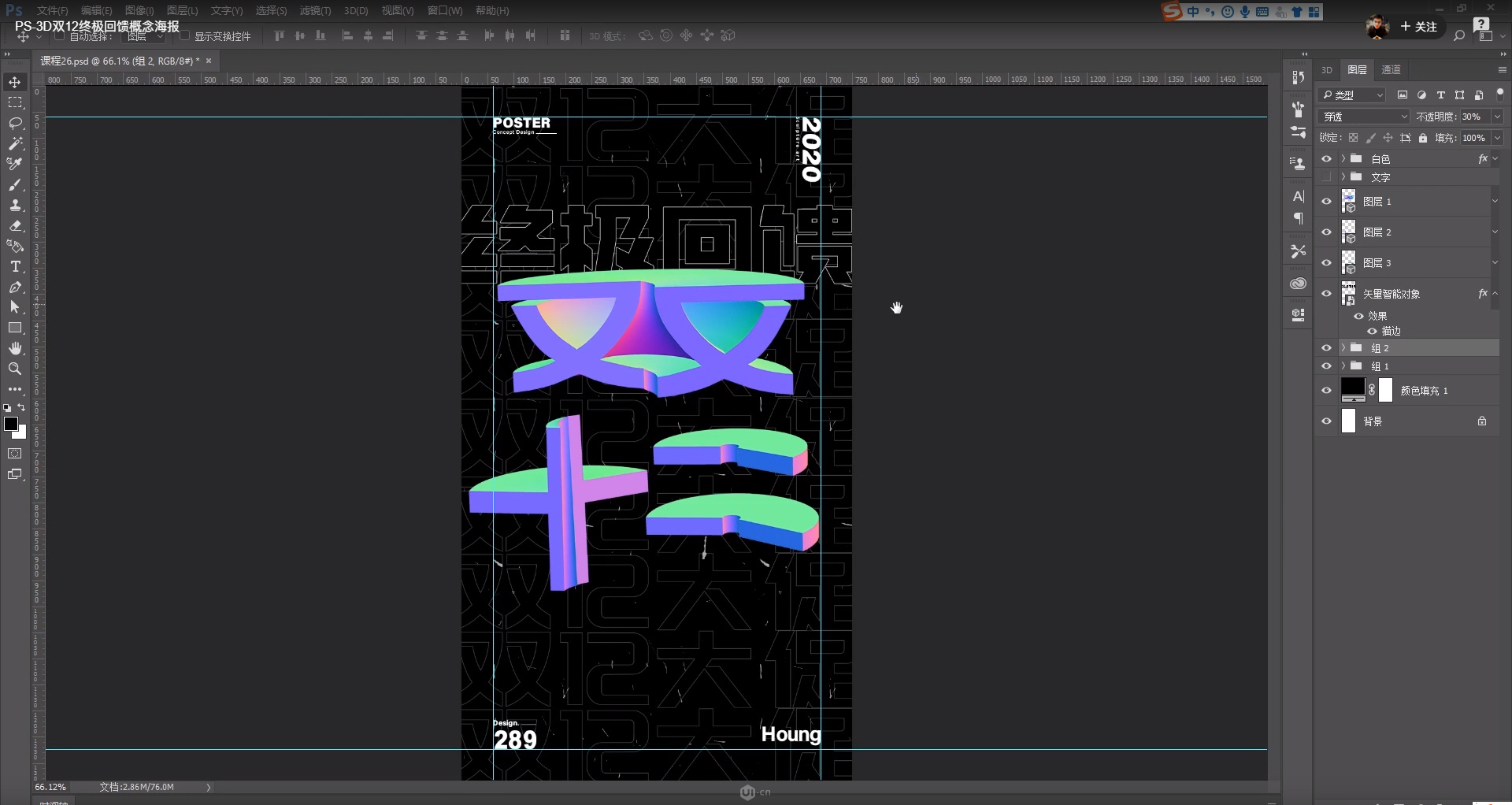
Task: Open the layer filter 类型 dropdown
Action: (1352, 95)
